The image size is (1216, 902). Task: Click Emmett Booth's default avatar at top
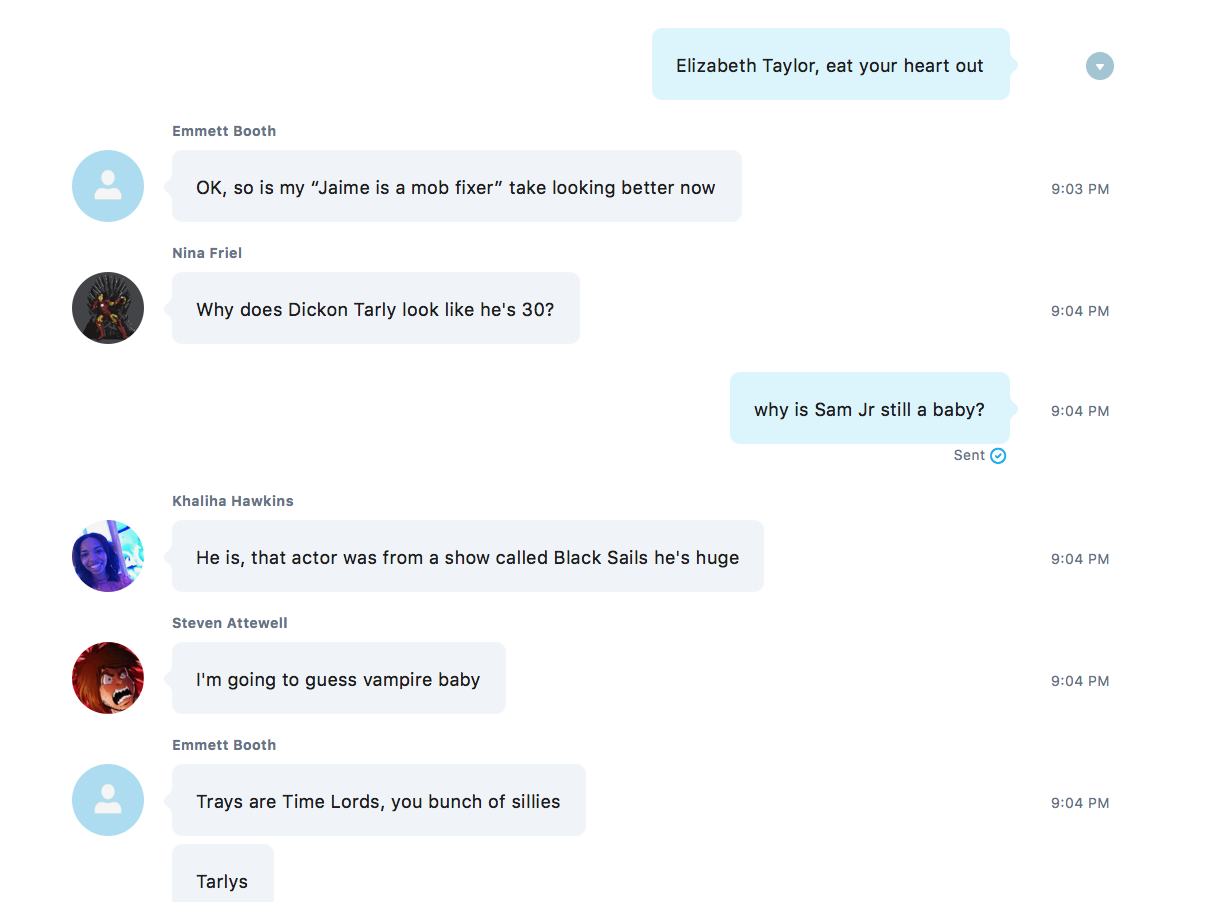click(x=108, y=186)
